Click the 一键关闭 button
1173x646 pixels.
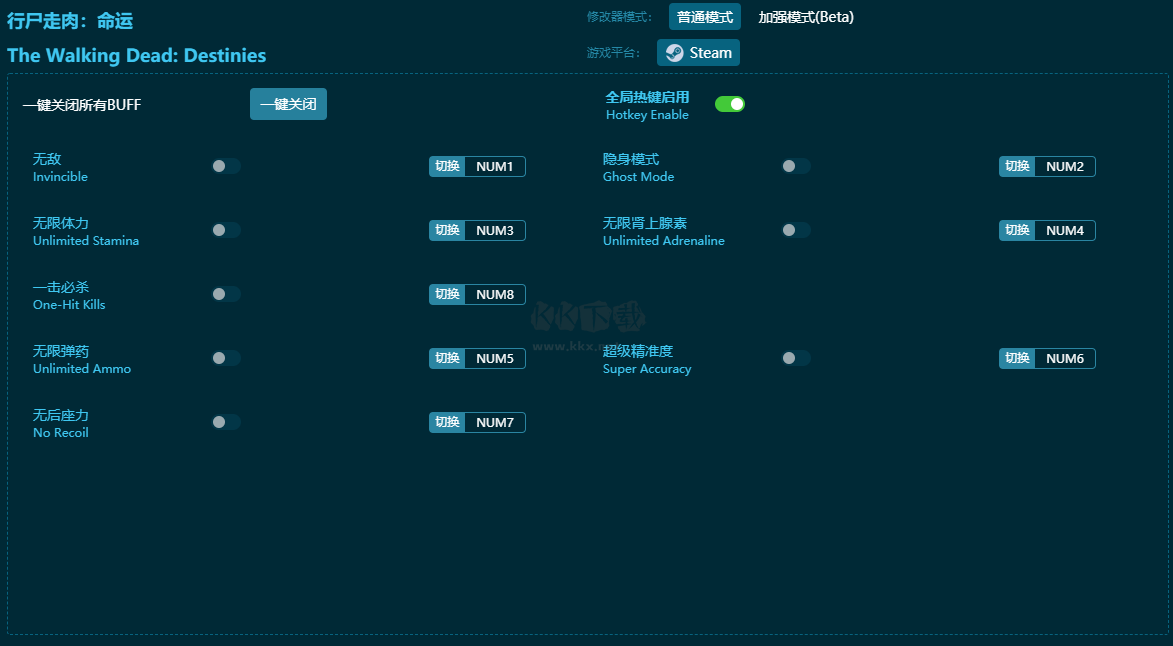(x=288, y=105)
